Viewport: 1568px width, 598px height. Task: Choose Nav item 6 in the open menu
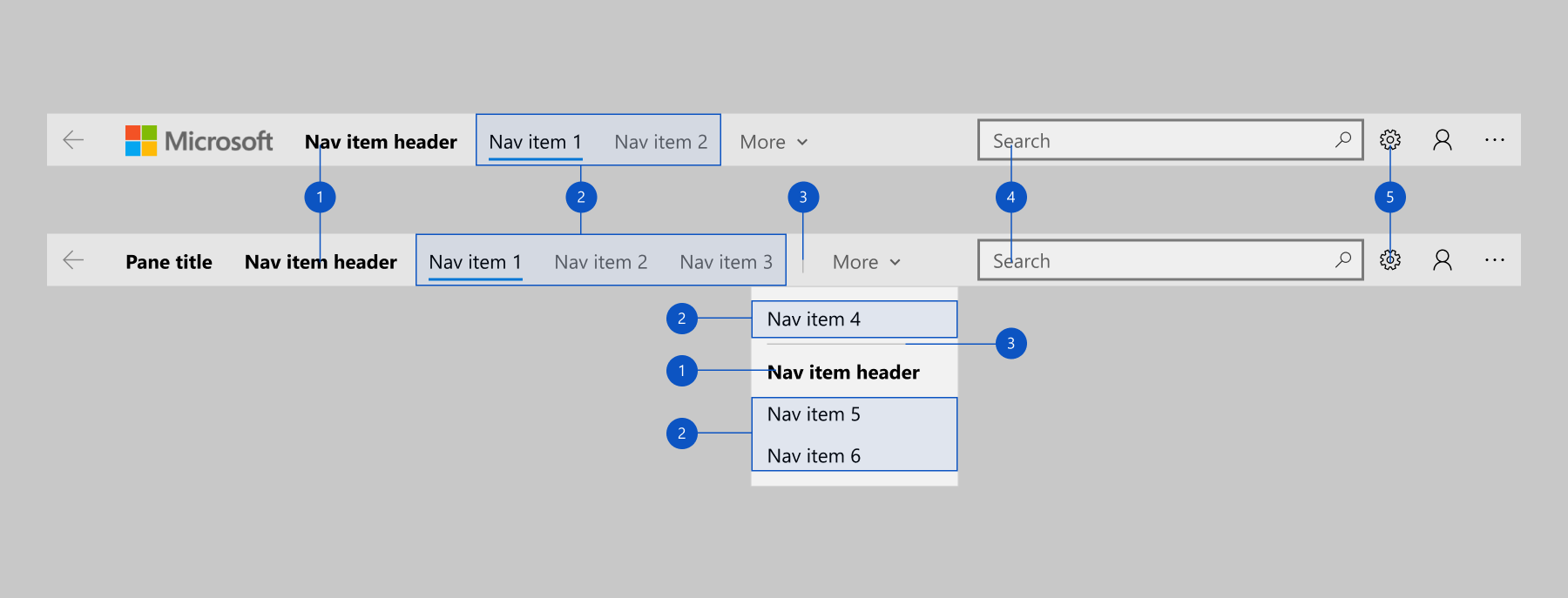pyautogui.click(x=814, y=454)
